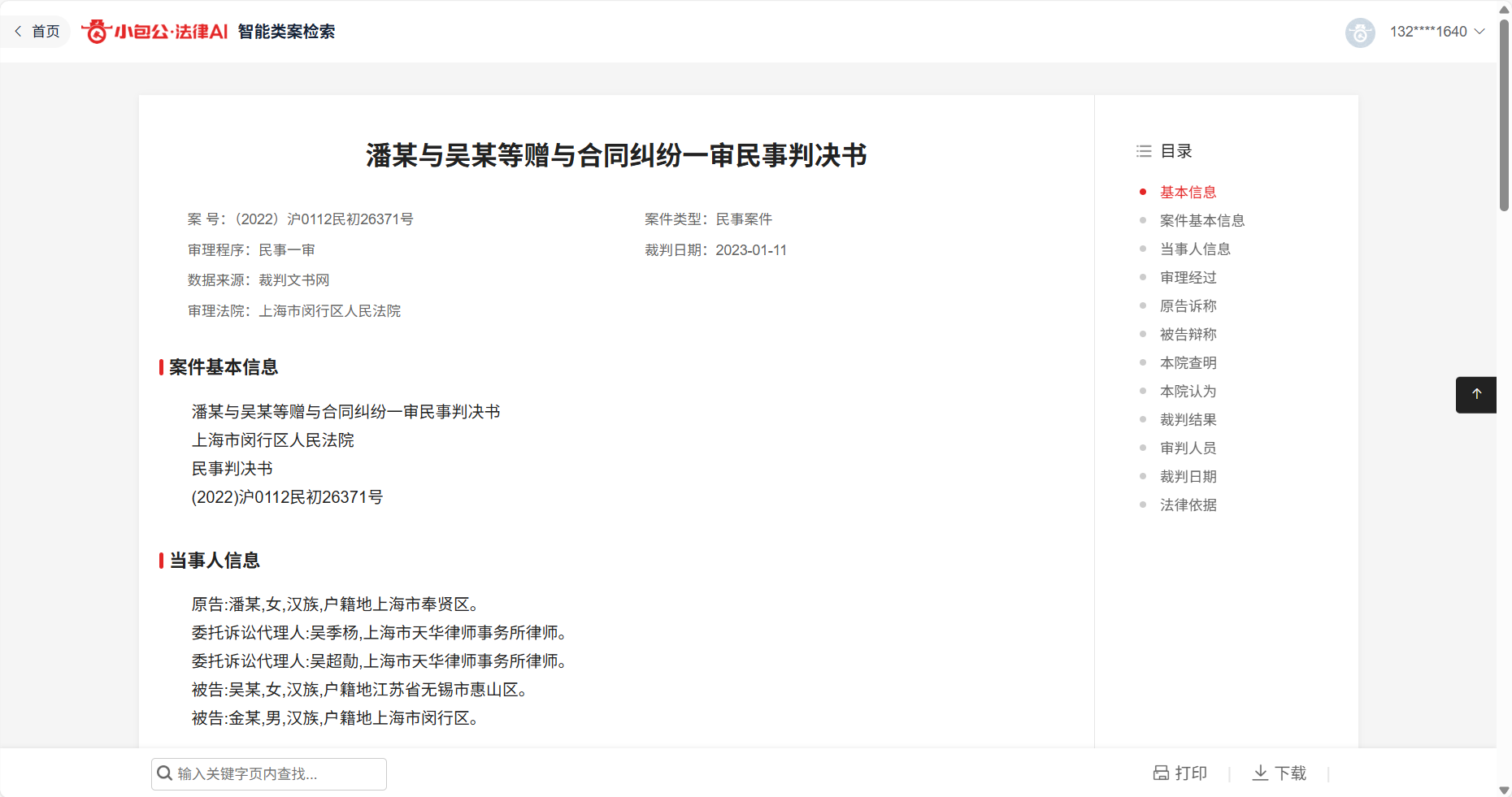Click the download icon for 下载
This screenshot has height=797, width=1512.
pyautogui.click(x=1260, y=773)
